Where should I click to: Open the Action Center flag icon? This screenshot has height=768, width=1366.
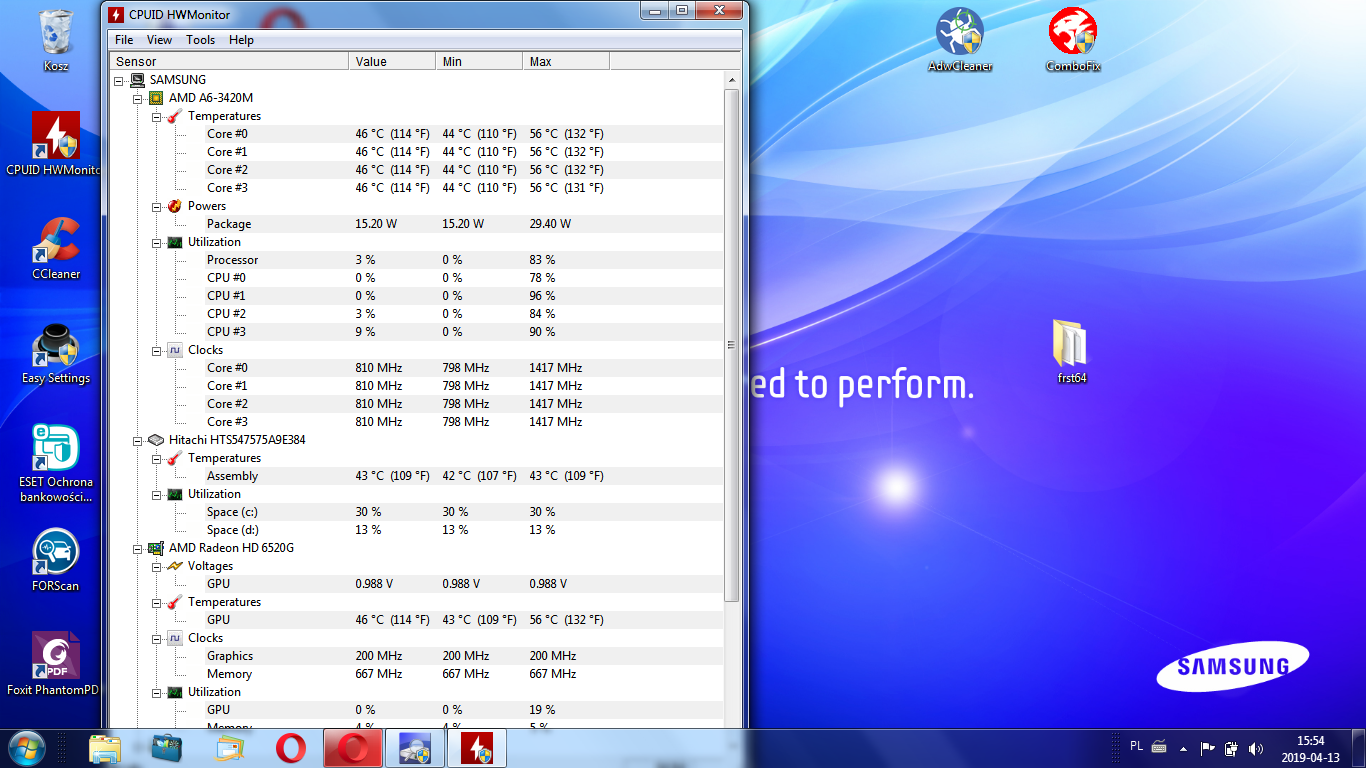[1207, 748]
